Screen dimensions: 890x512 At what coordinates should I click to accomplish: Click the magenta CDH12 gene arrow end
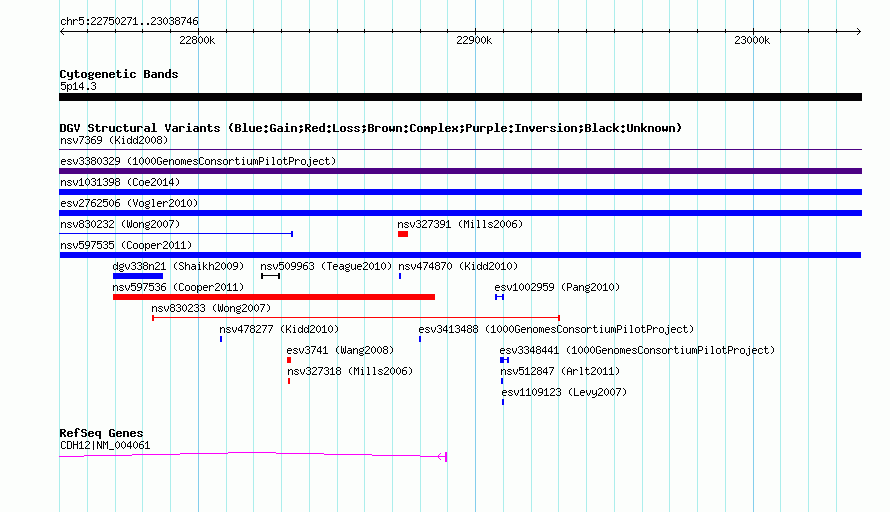pyautogui.click(x=443, y=456)
